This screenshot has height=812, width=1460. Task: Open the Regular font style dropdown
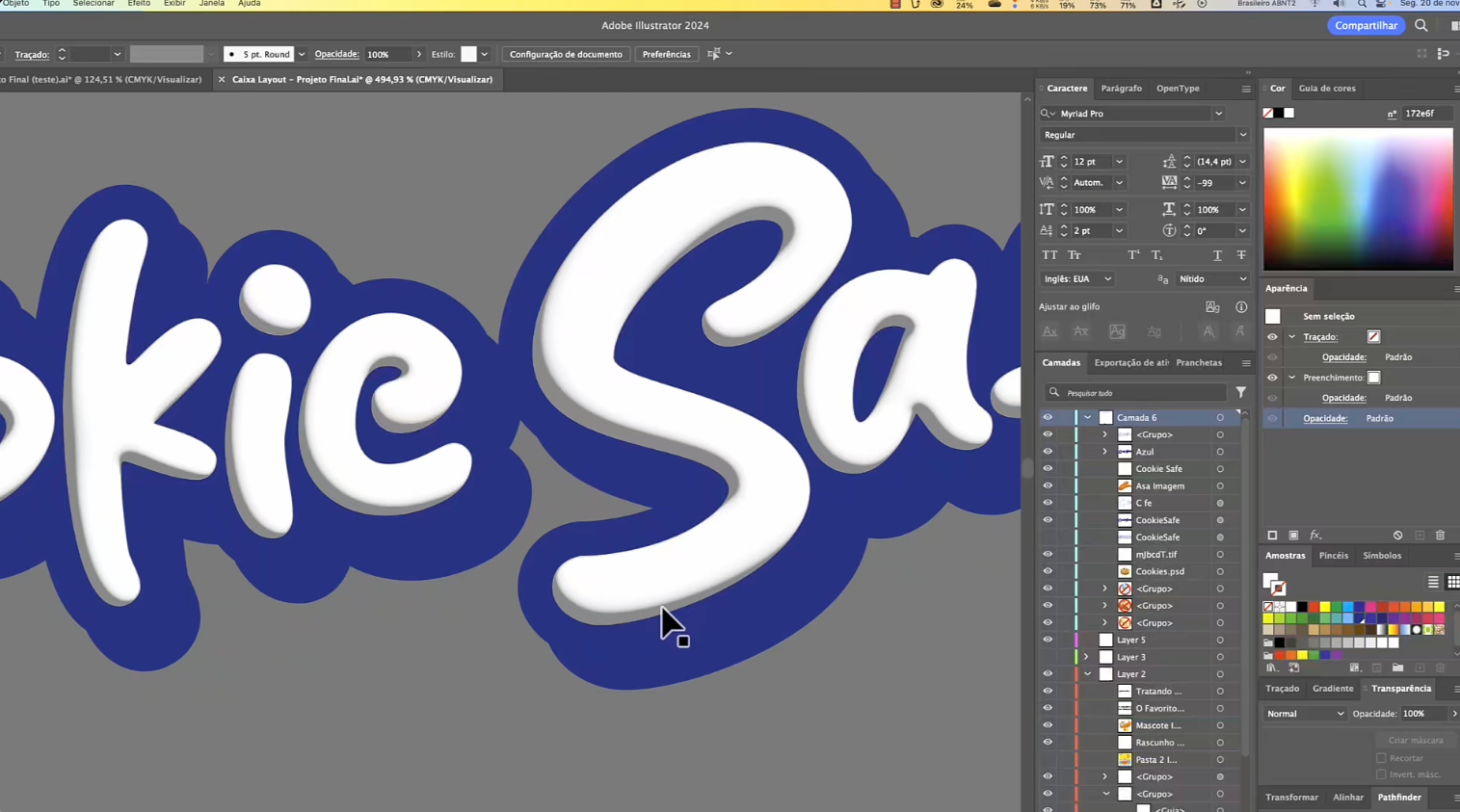click(1242, 135)
